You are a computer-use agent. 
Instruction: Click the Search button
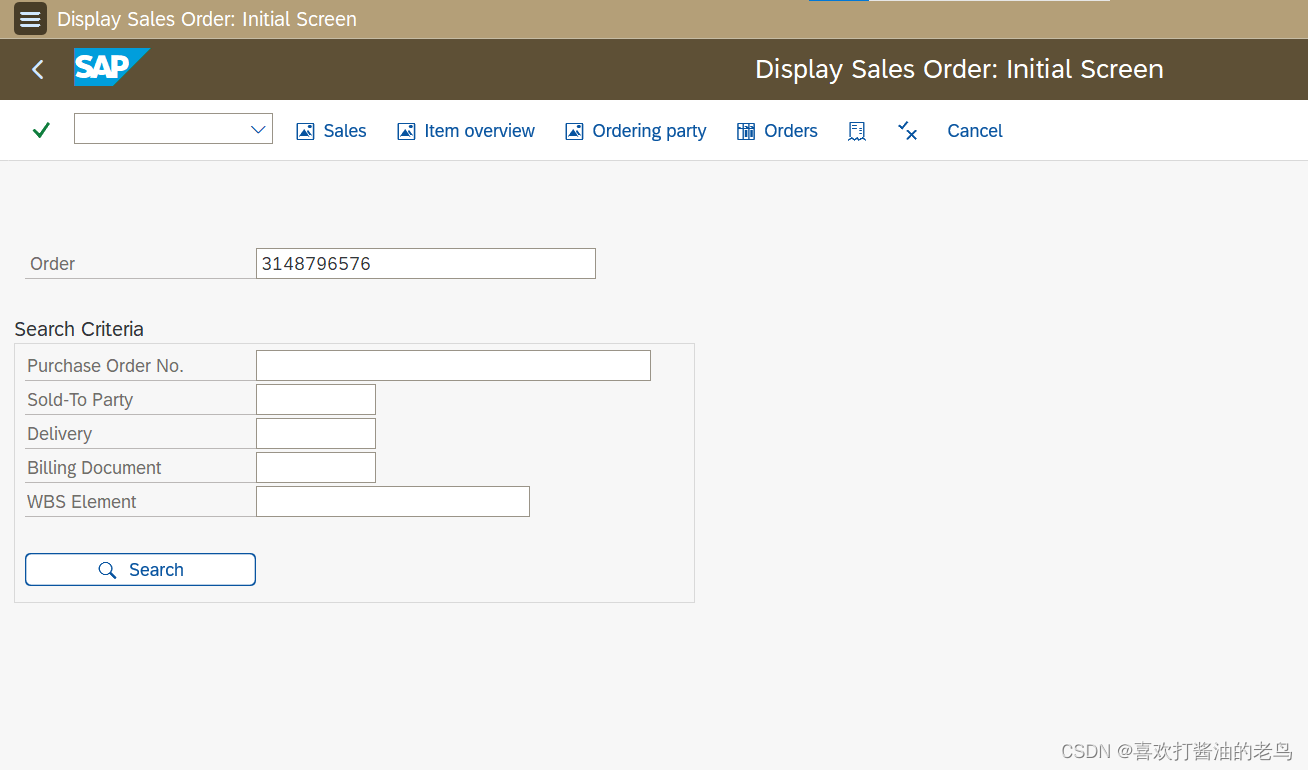pyautogui.click(x=140, y=570)
